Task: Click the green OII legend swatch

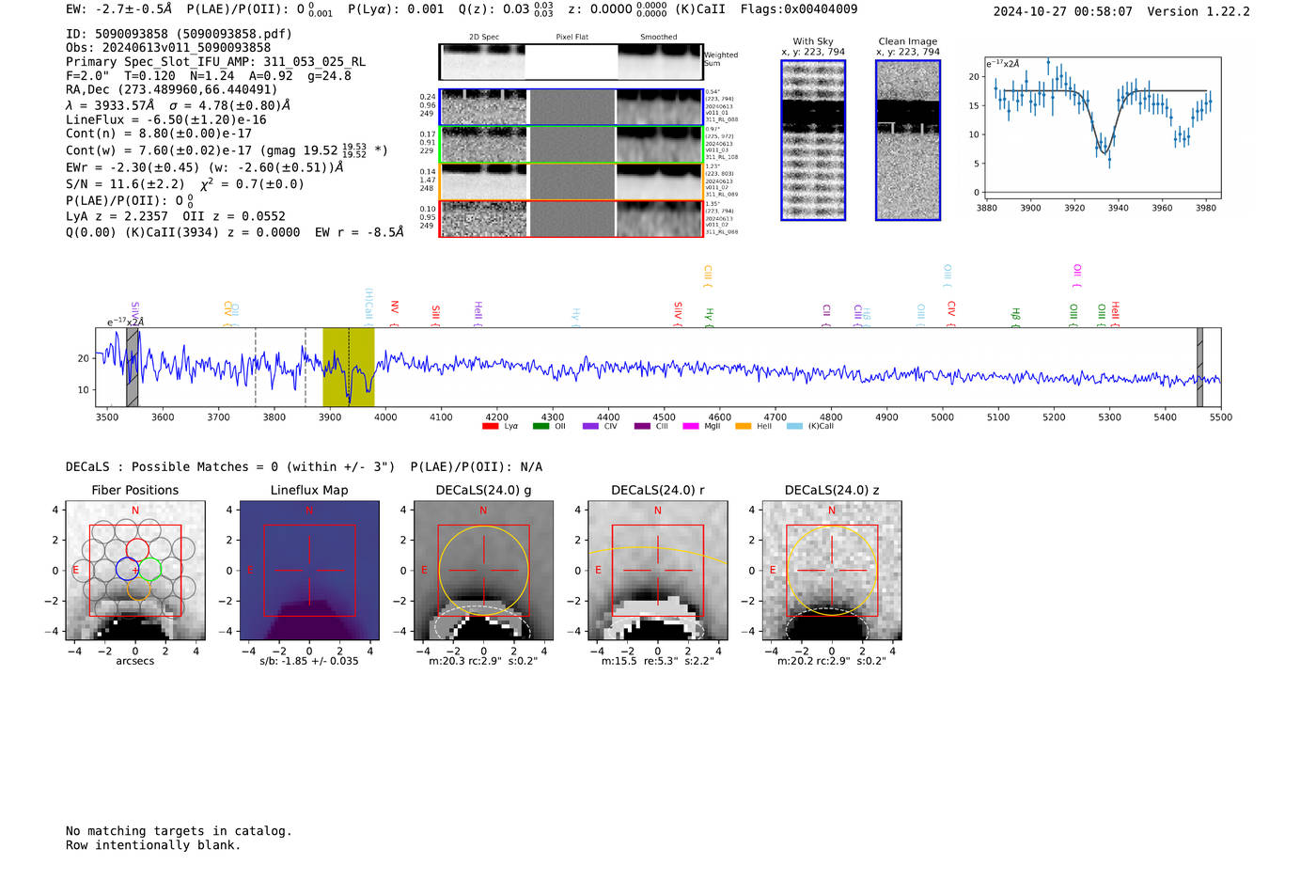Action: [x=540, y=427]
